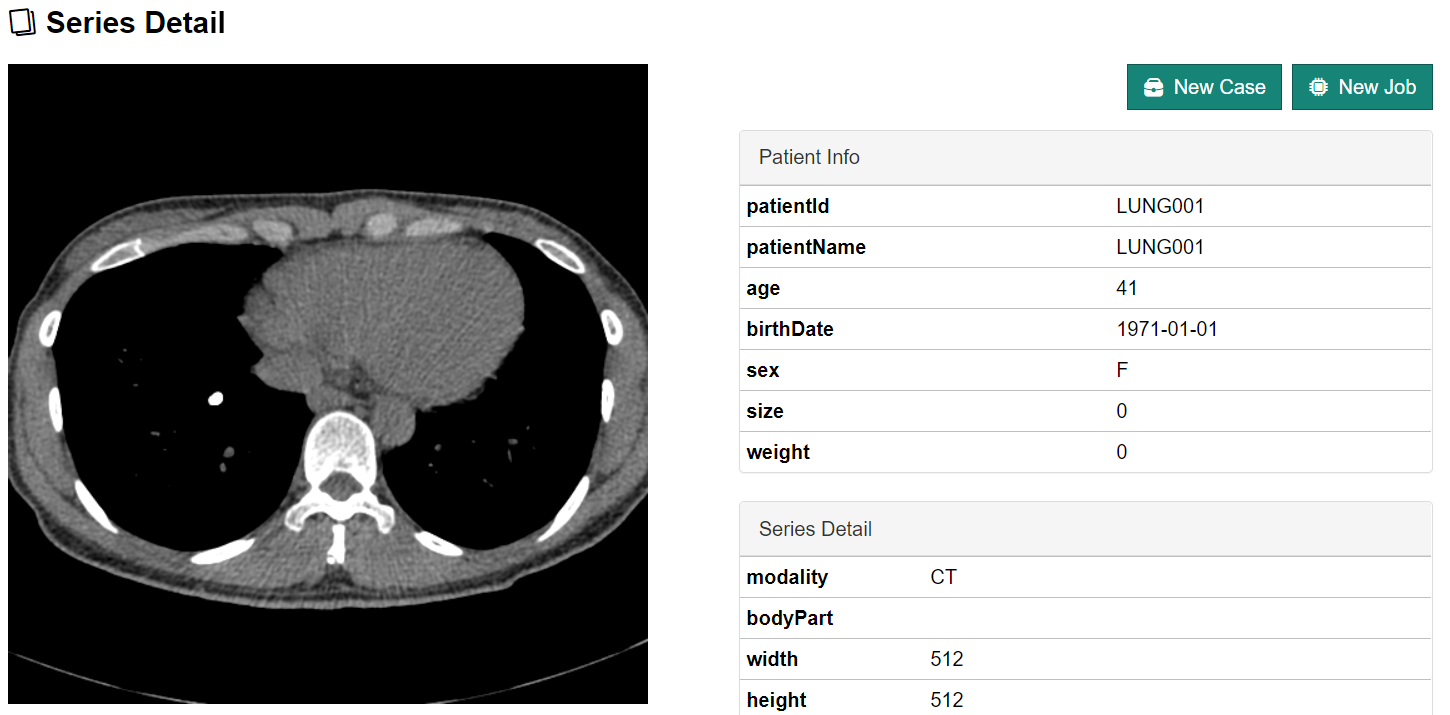Screen dimensions: 1450x715
Task: Select the Patient Info panel header
Action: pyautogui.click(x=1085, y=157)
